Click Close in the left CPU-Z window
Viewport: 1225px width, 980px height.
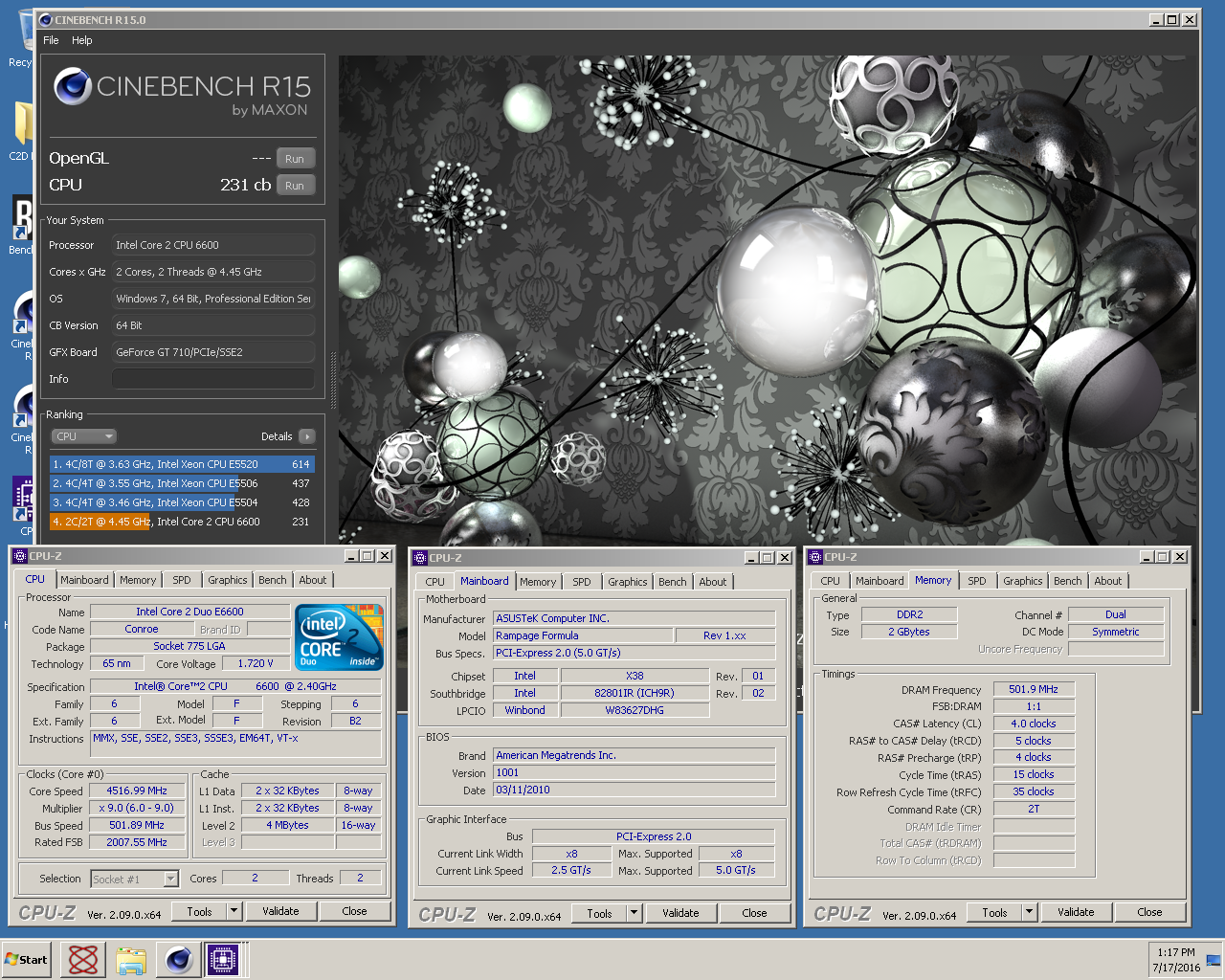[354, 911]
